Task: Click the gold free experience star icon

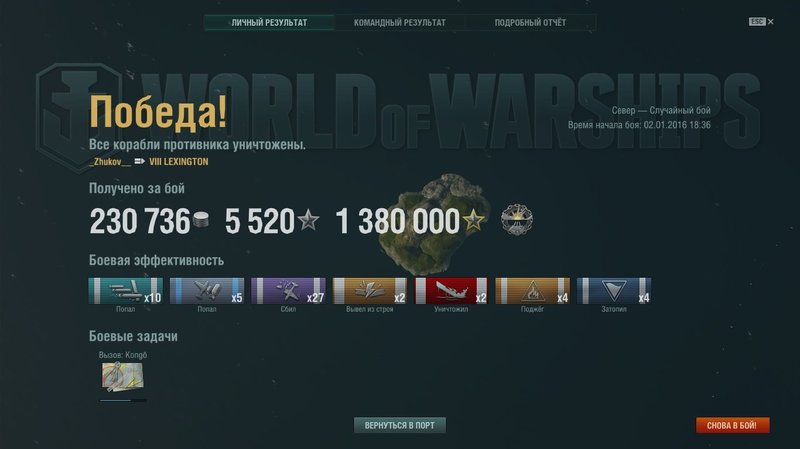Action: click(x=473, y=220)
